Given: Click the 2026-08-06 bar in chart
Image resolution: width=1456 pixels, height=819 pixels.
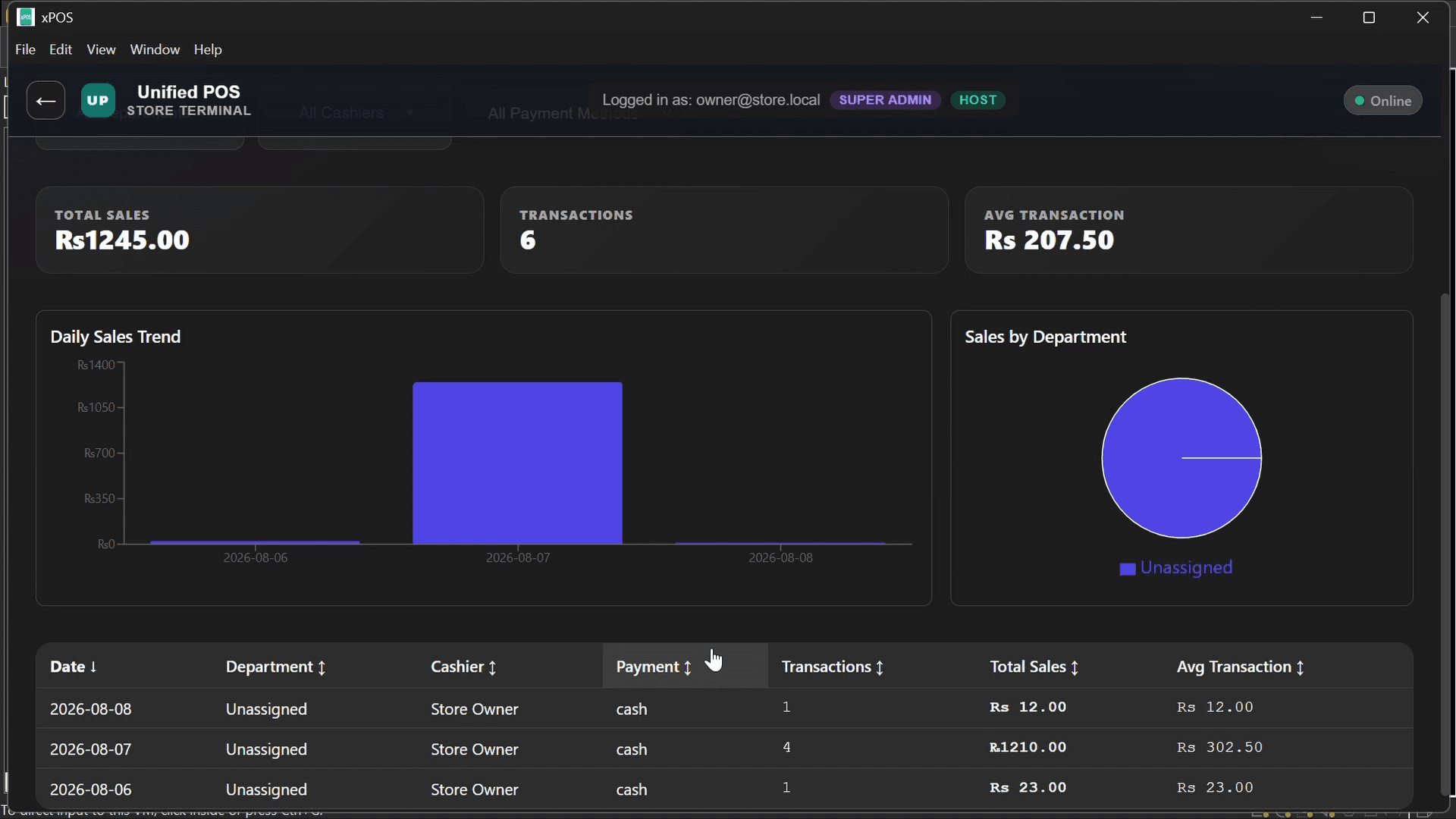Looking at the screenshot, I should pos(255,542).
